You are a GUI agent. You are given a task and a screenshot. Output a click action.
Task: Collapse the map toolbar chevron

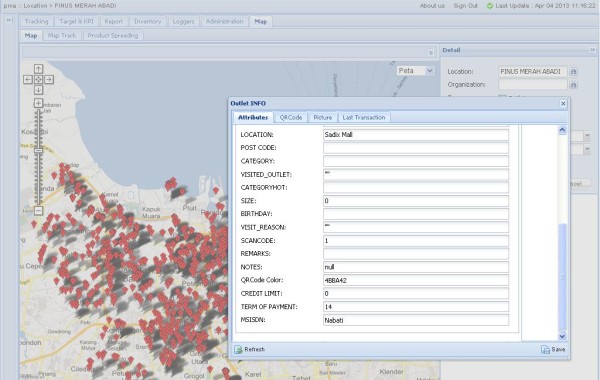pos(431,52)
